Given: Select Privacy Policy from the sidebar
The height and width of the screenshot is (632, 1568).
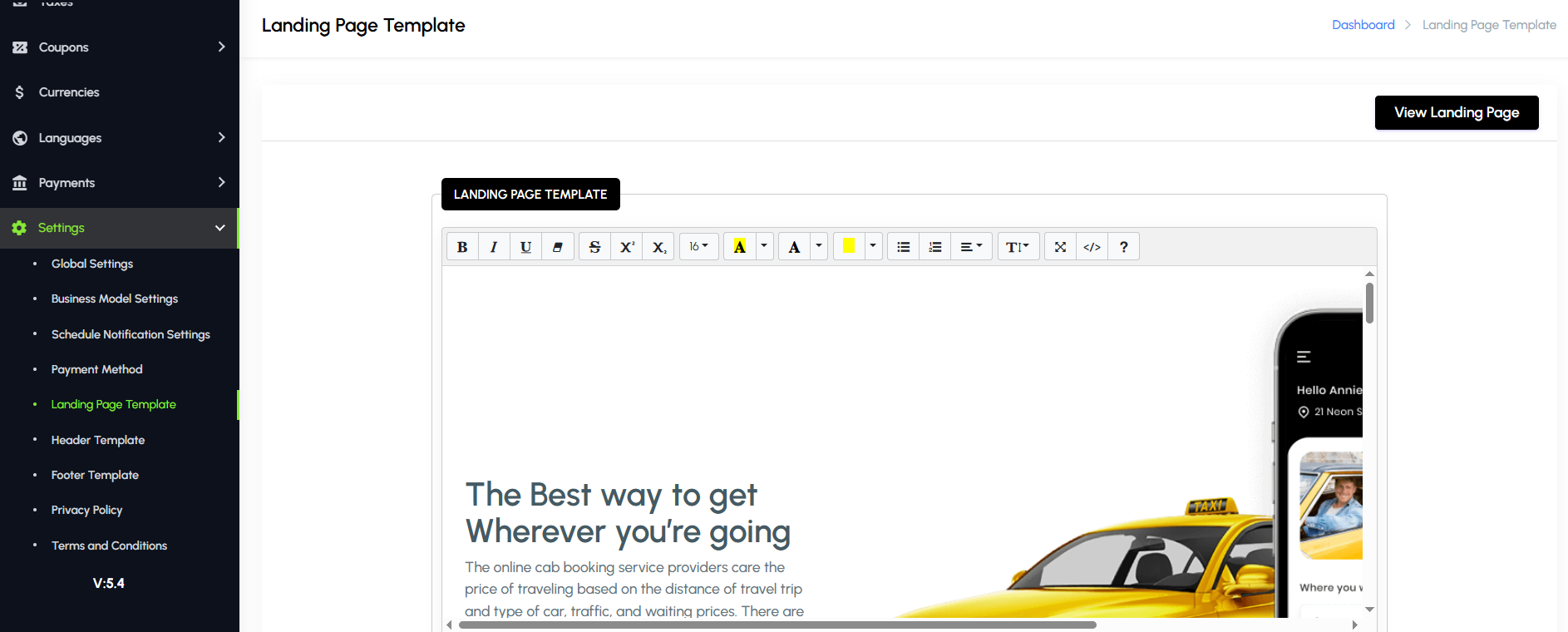Looking at the screenshot, I should coord(86,510).
